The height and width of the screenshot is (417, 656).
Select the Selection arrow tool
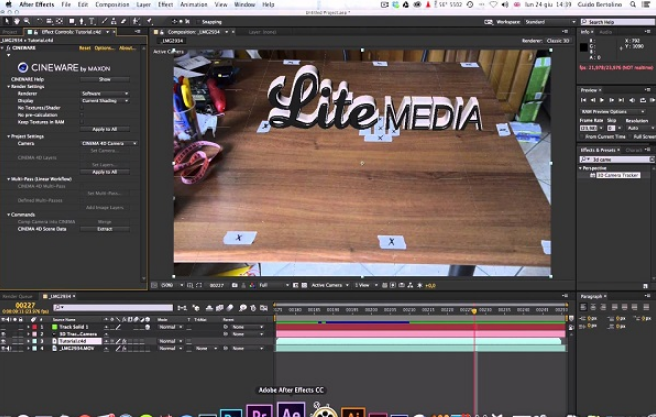click(x=7, y=21)
